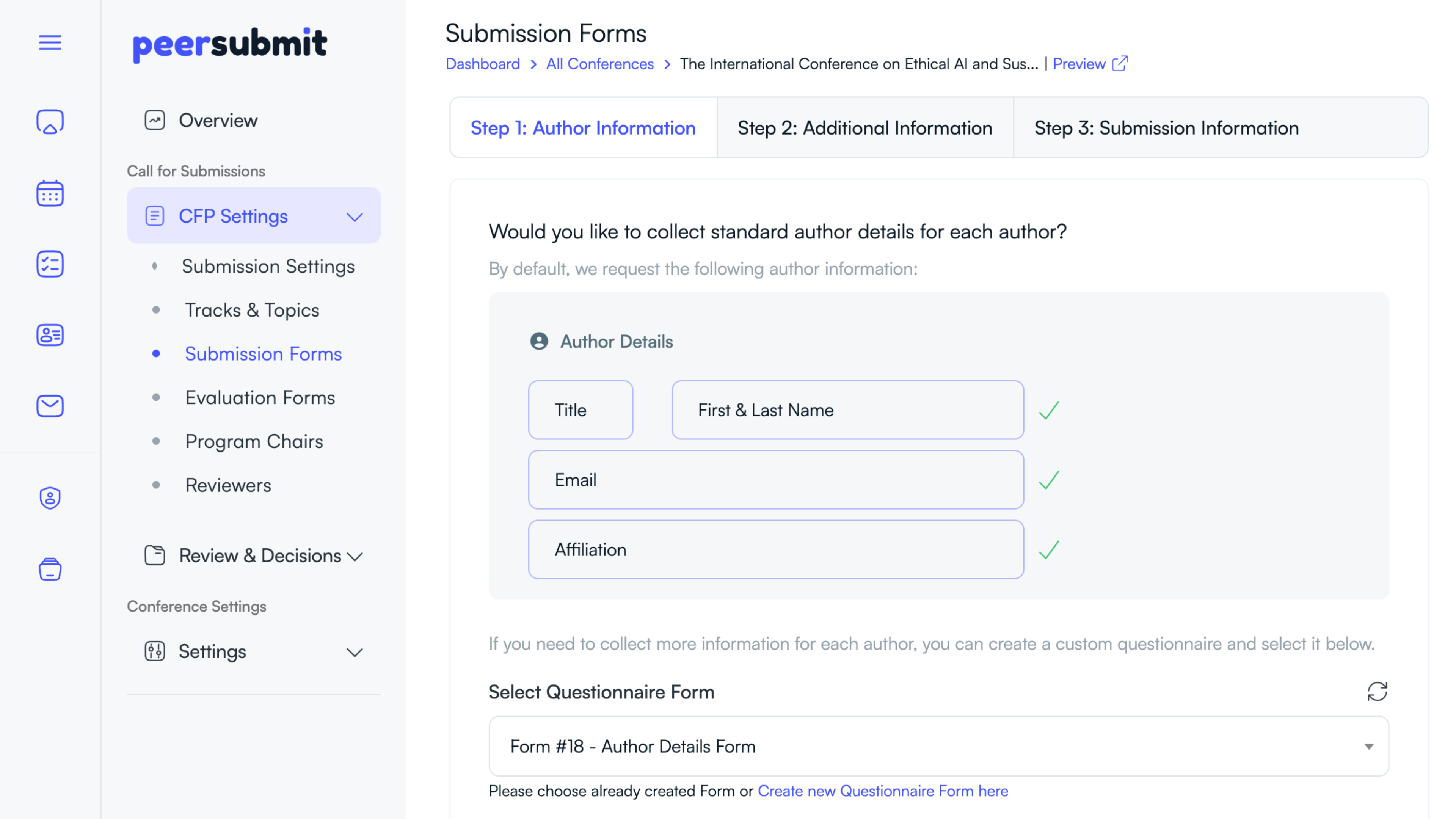This screenshot has width=1456, height=819.
Task: Go to All Conferences breadcrumb link
Action: (x=599, y=64)
